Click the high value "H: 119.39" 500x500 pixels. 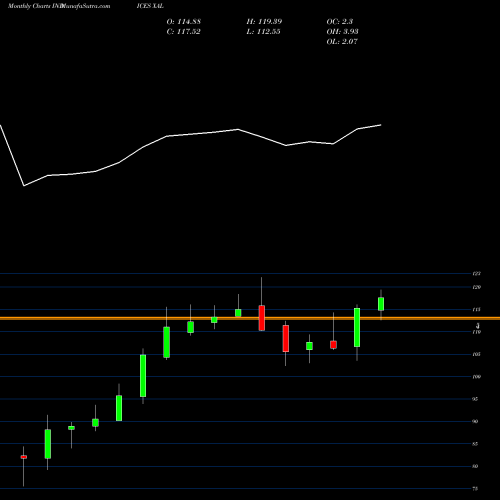click(x=264, y=22)
